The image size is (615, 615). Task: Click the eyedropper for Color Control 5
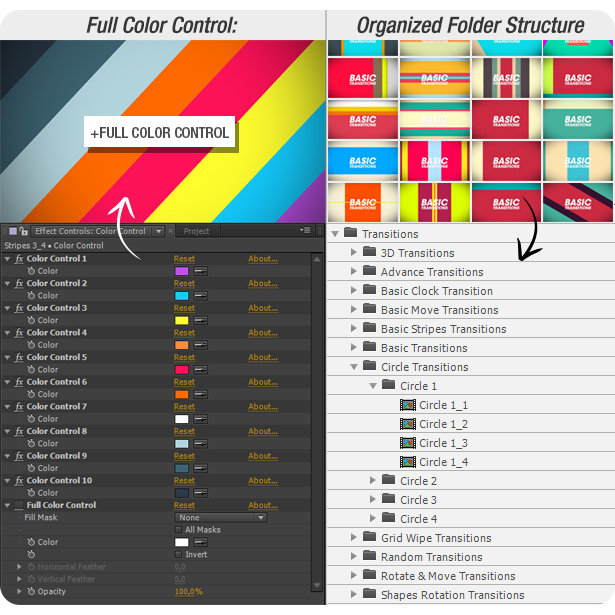point(200,370)
